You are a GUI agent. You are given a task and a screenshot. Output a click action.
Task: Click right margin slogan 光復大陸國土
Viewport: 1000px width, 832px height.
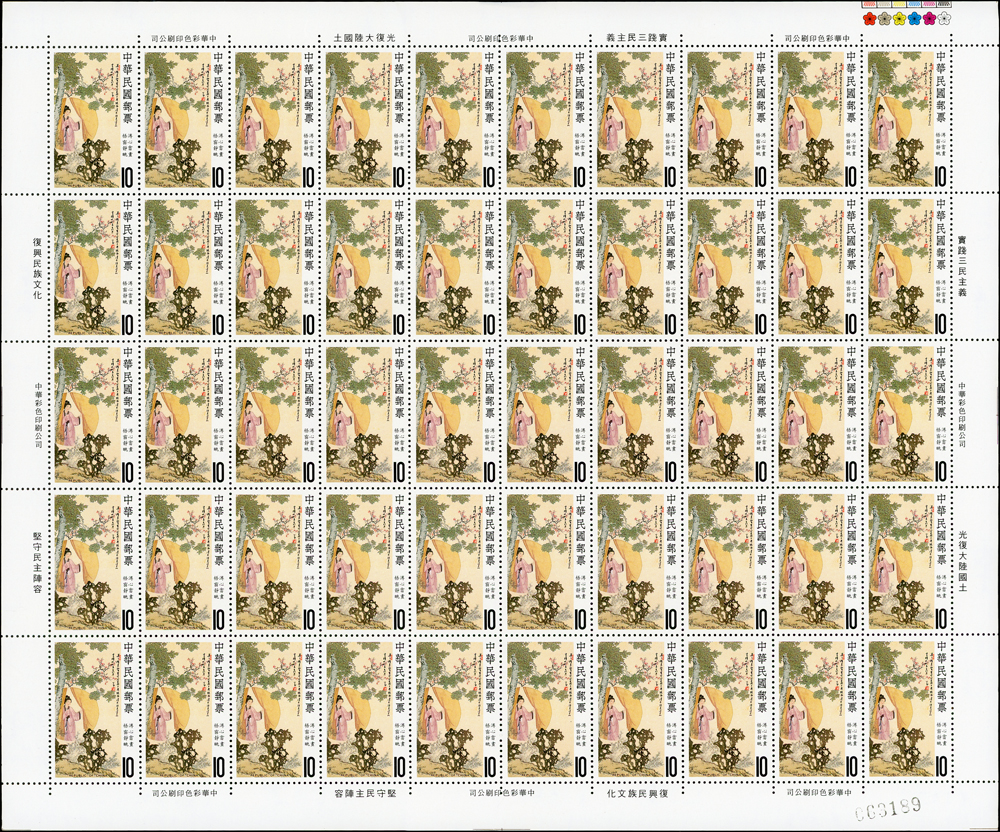tap(962, 561)
